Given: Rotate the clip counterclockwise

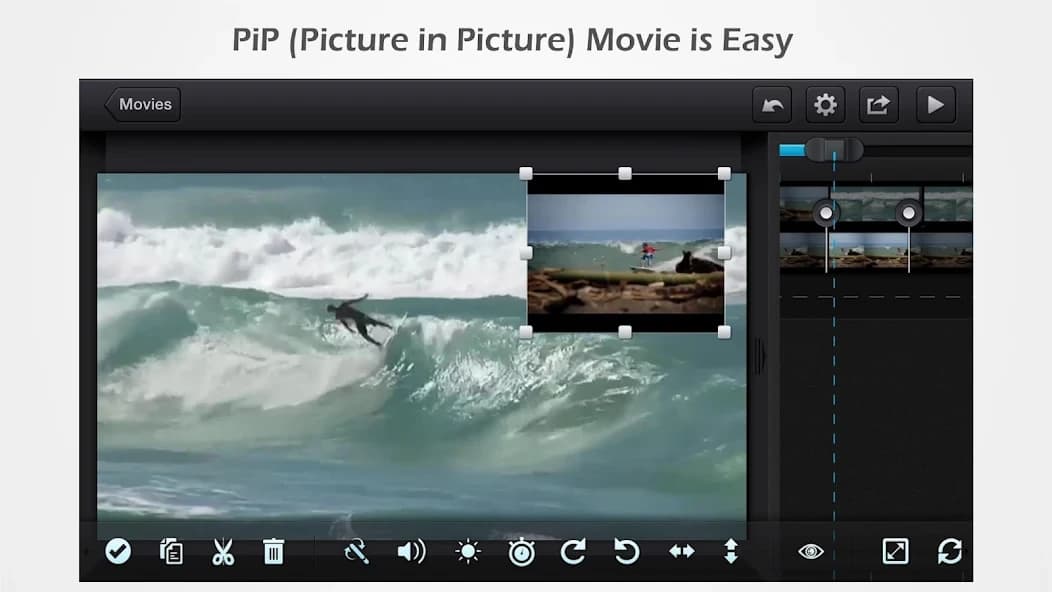Looking at the screenshot, I should (x=625, y=551).
